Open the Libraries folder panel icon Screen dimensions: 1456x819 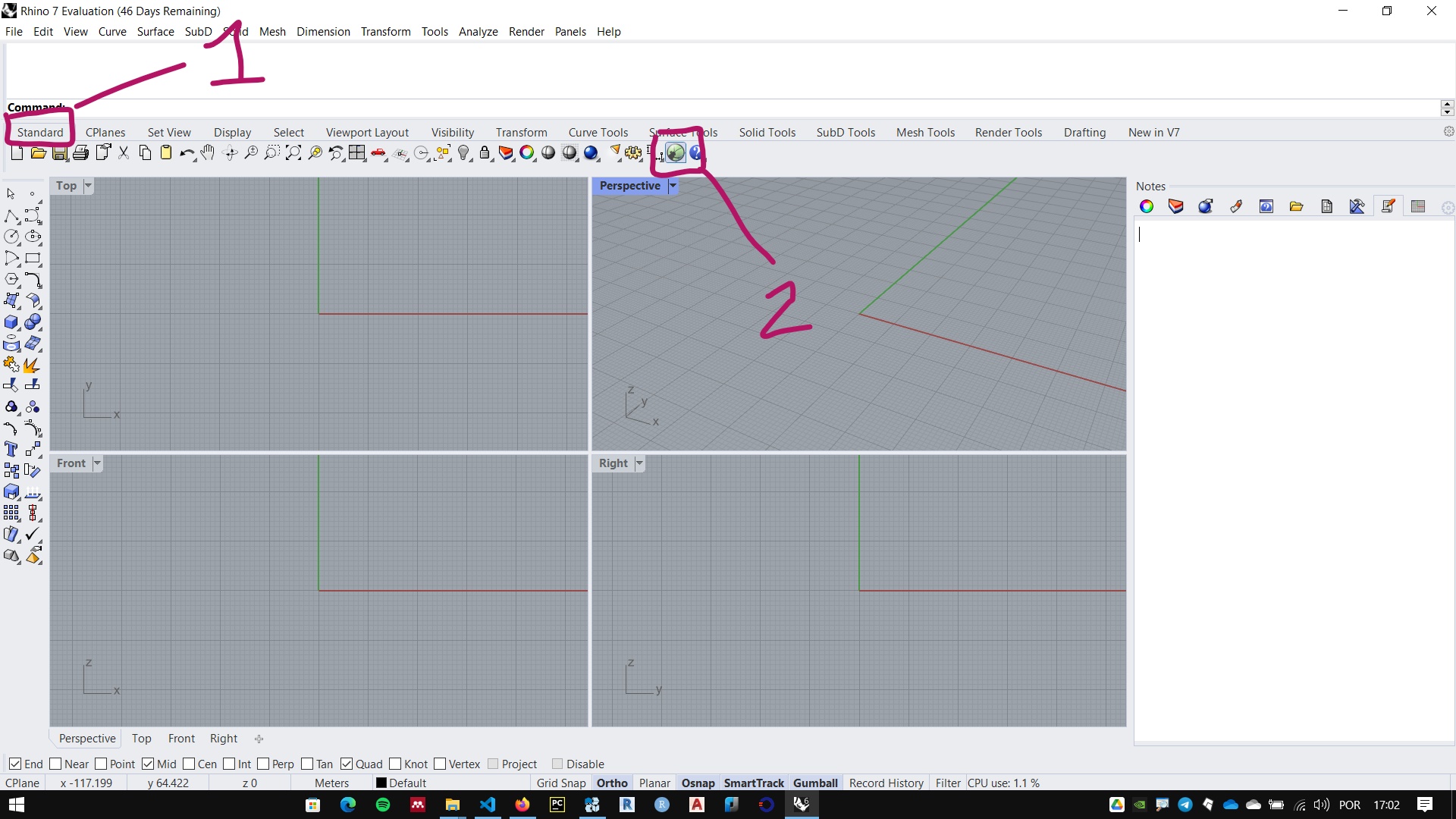1297,206
